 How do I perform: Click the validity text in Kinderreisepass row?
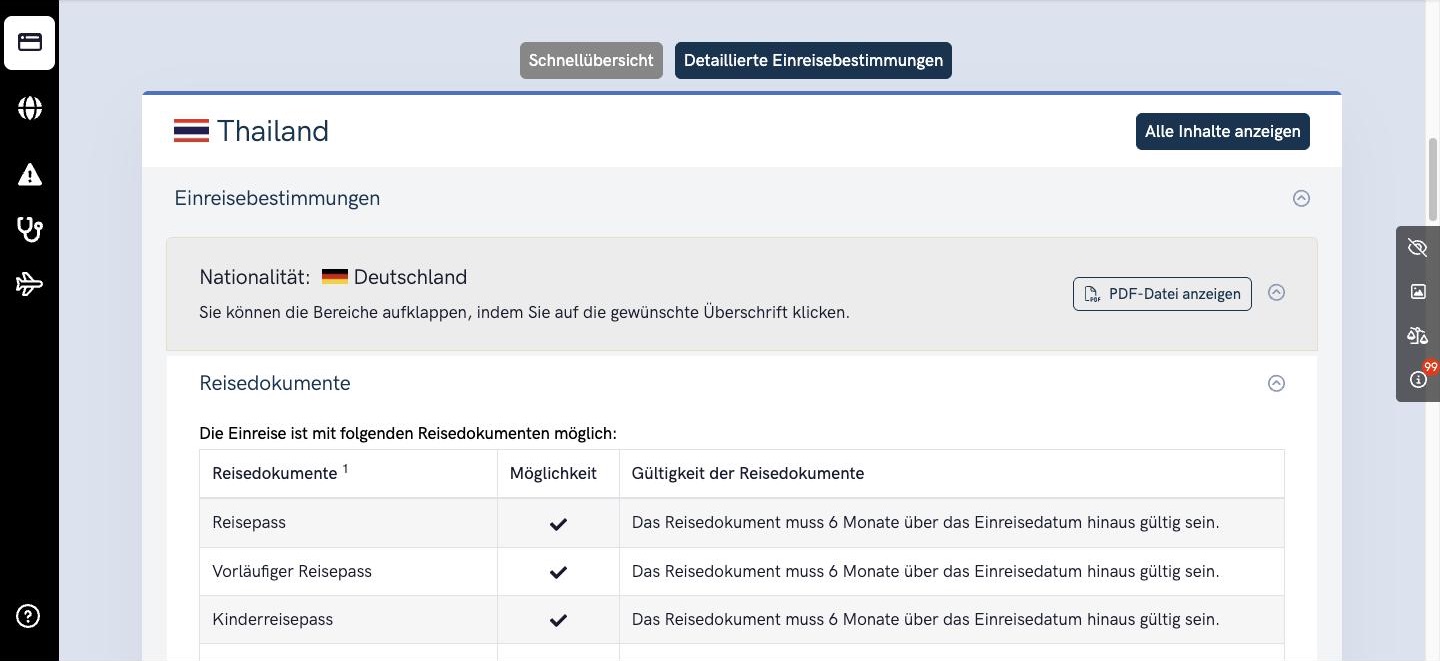[x=925, y=619]
